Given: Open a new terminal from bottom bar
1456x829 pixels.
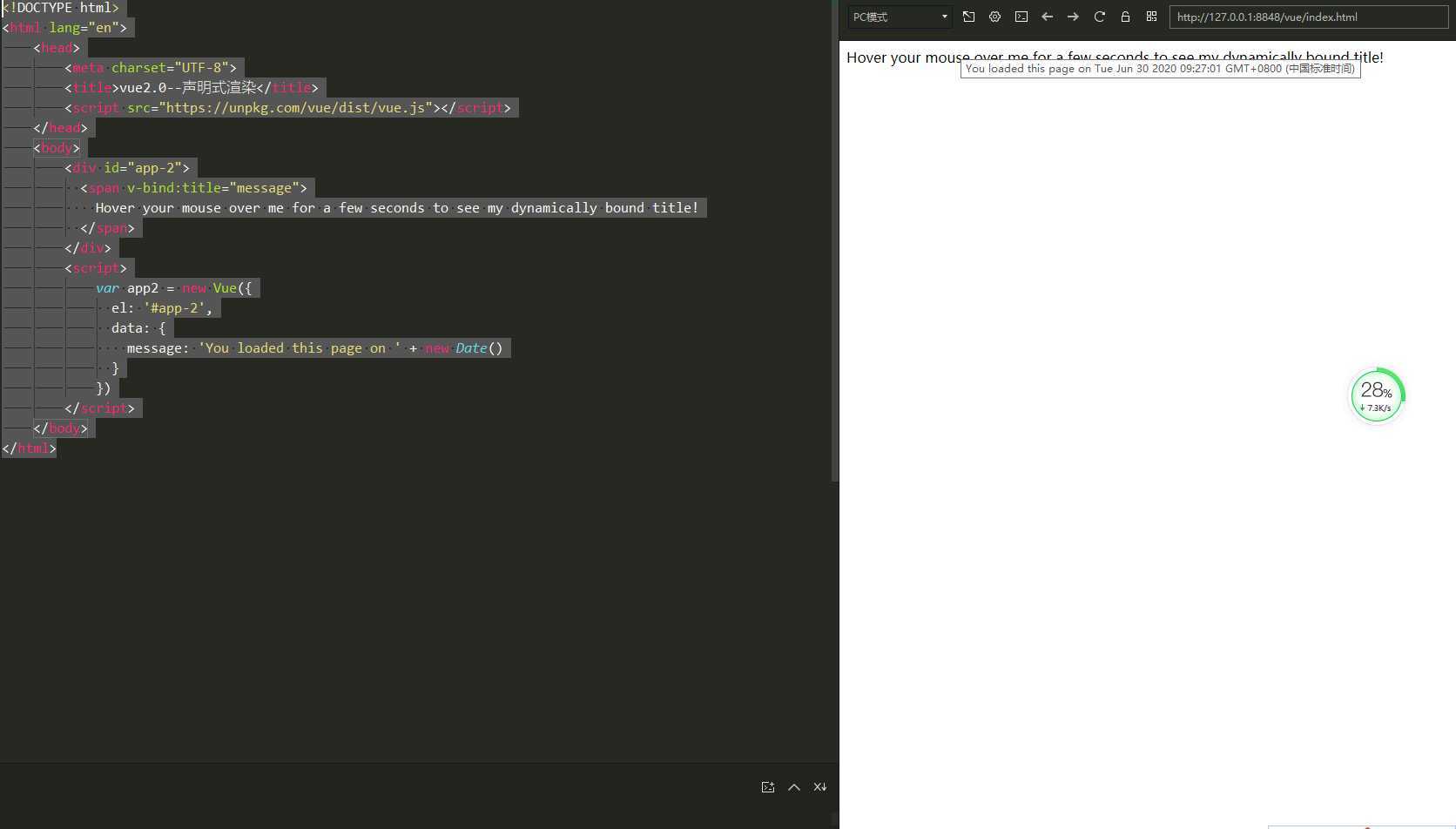Looking at the screenshot, I should coord(768,787).
